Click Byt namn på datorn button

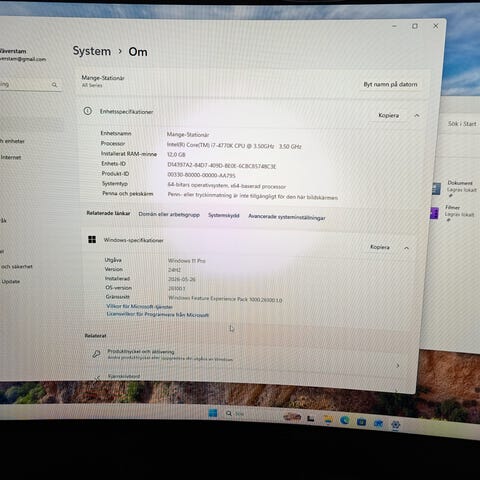click(390, 84)
